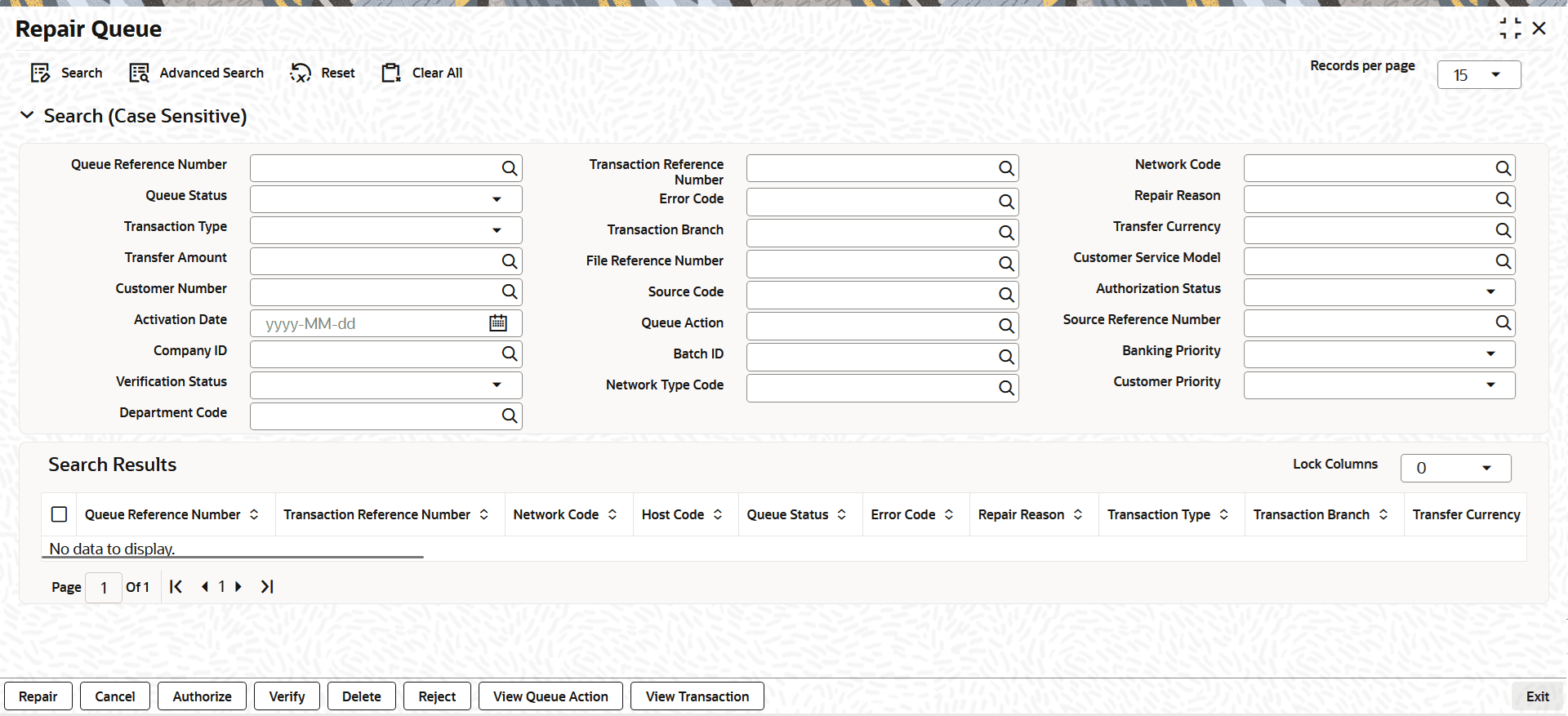
Task: Go to last results page
Action: (267, 587)
